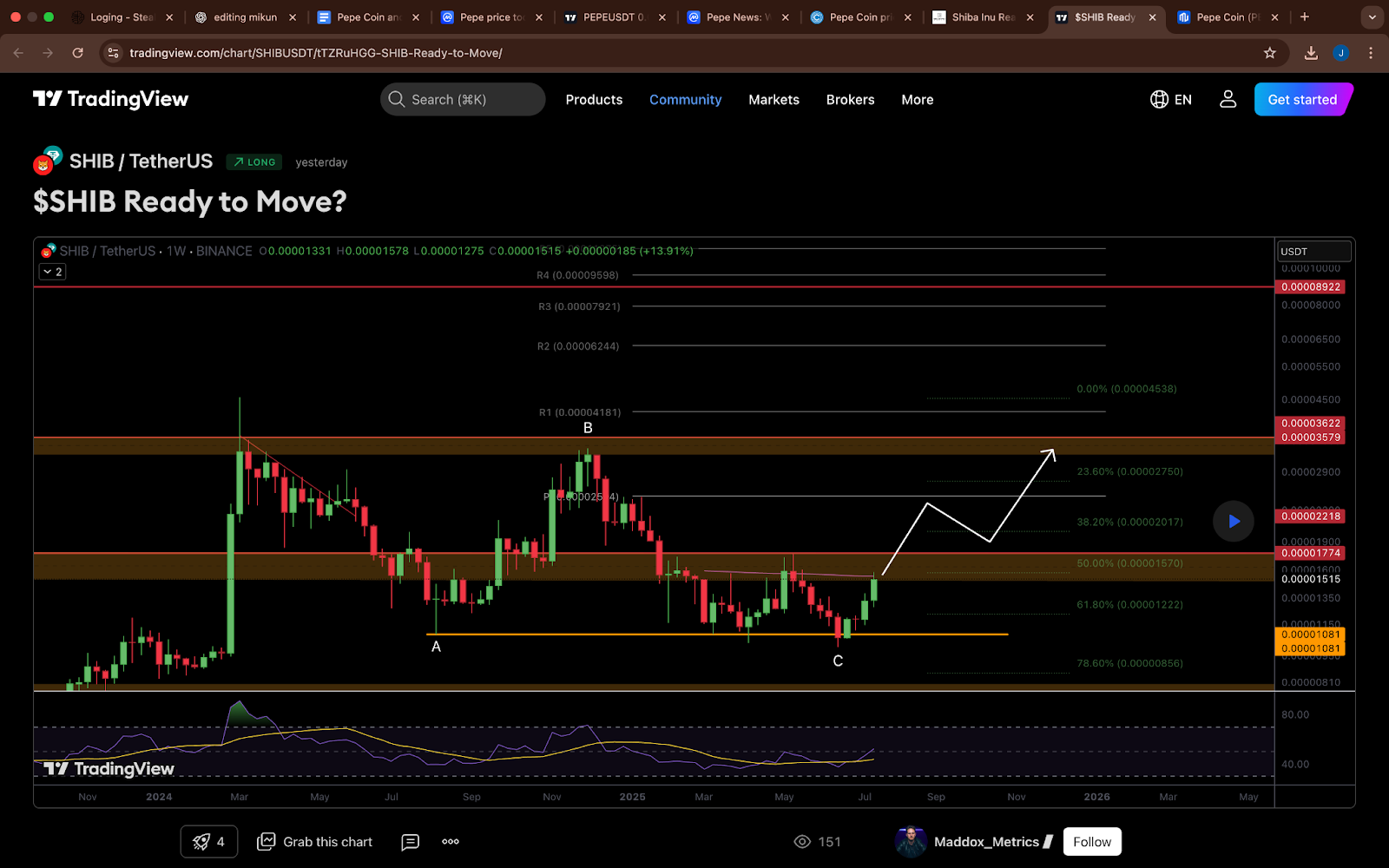
Task: Click the 0.00001515 current price label
Action: coord(1311,579)
